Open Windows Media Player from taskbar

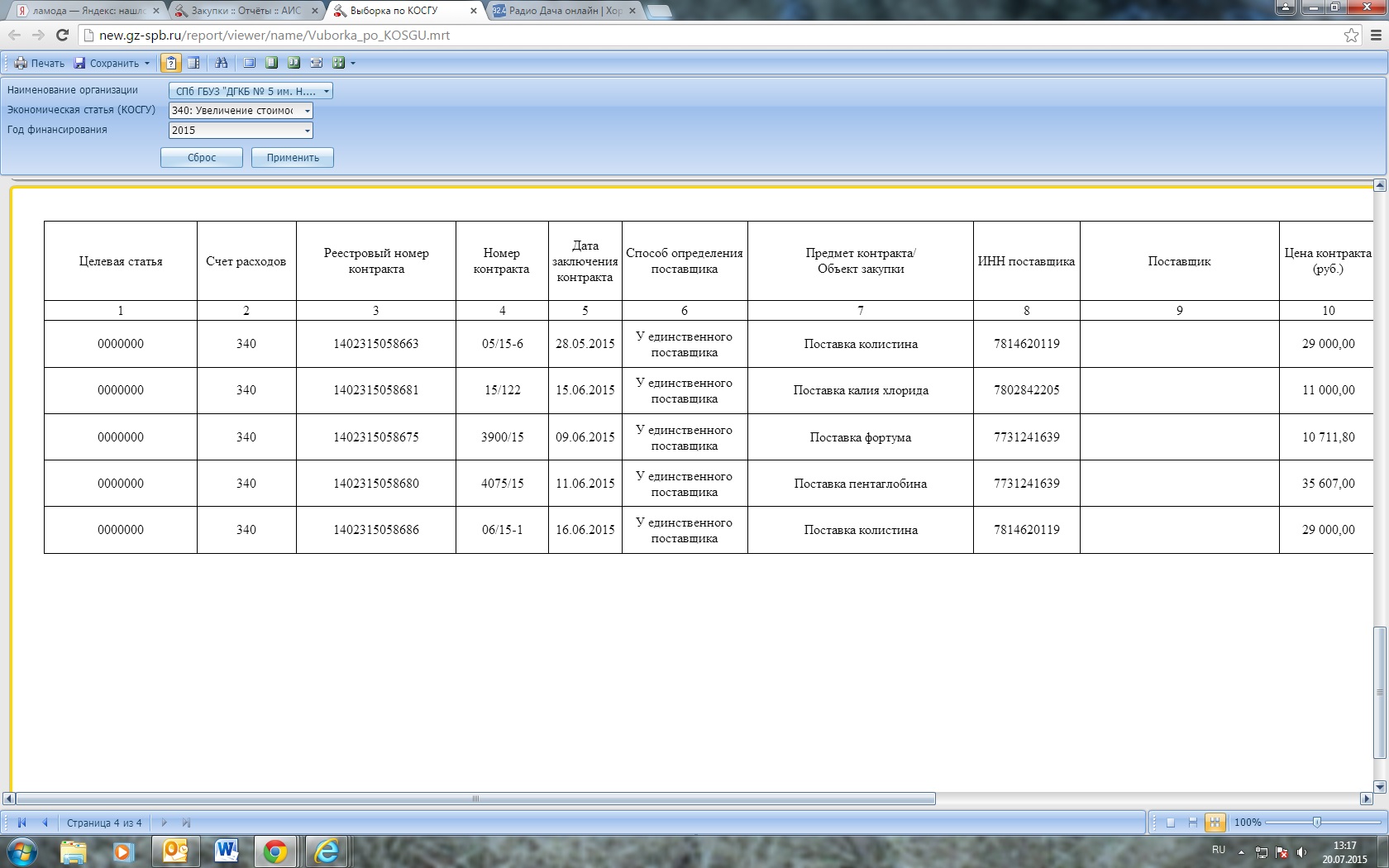[124, 851]
